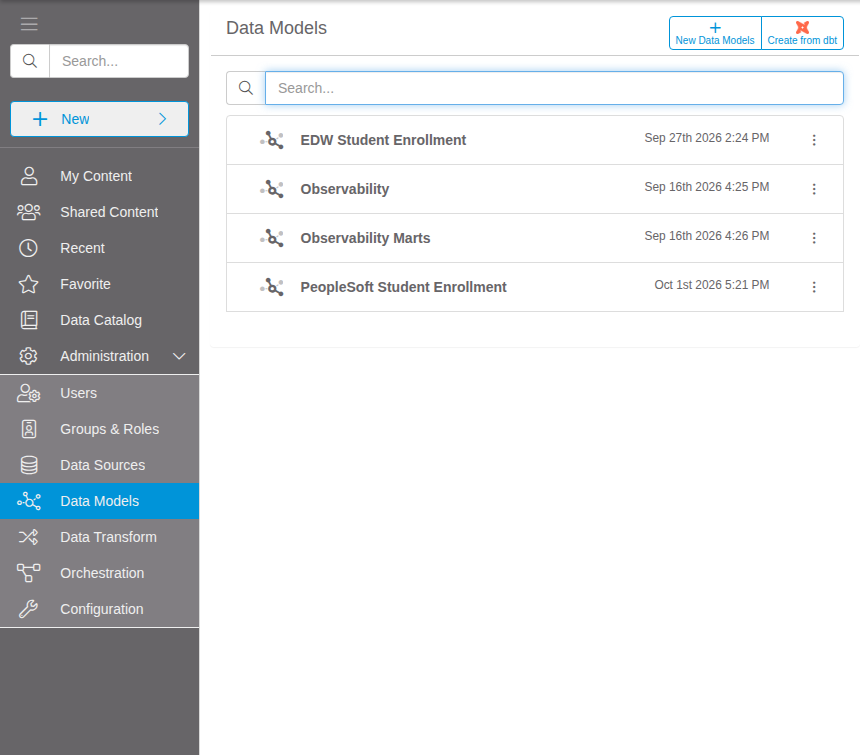
Task: Click the EDW Student Enrollment model icon
Action: coord(272,140)
